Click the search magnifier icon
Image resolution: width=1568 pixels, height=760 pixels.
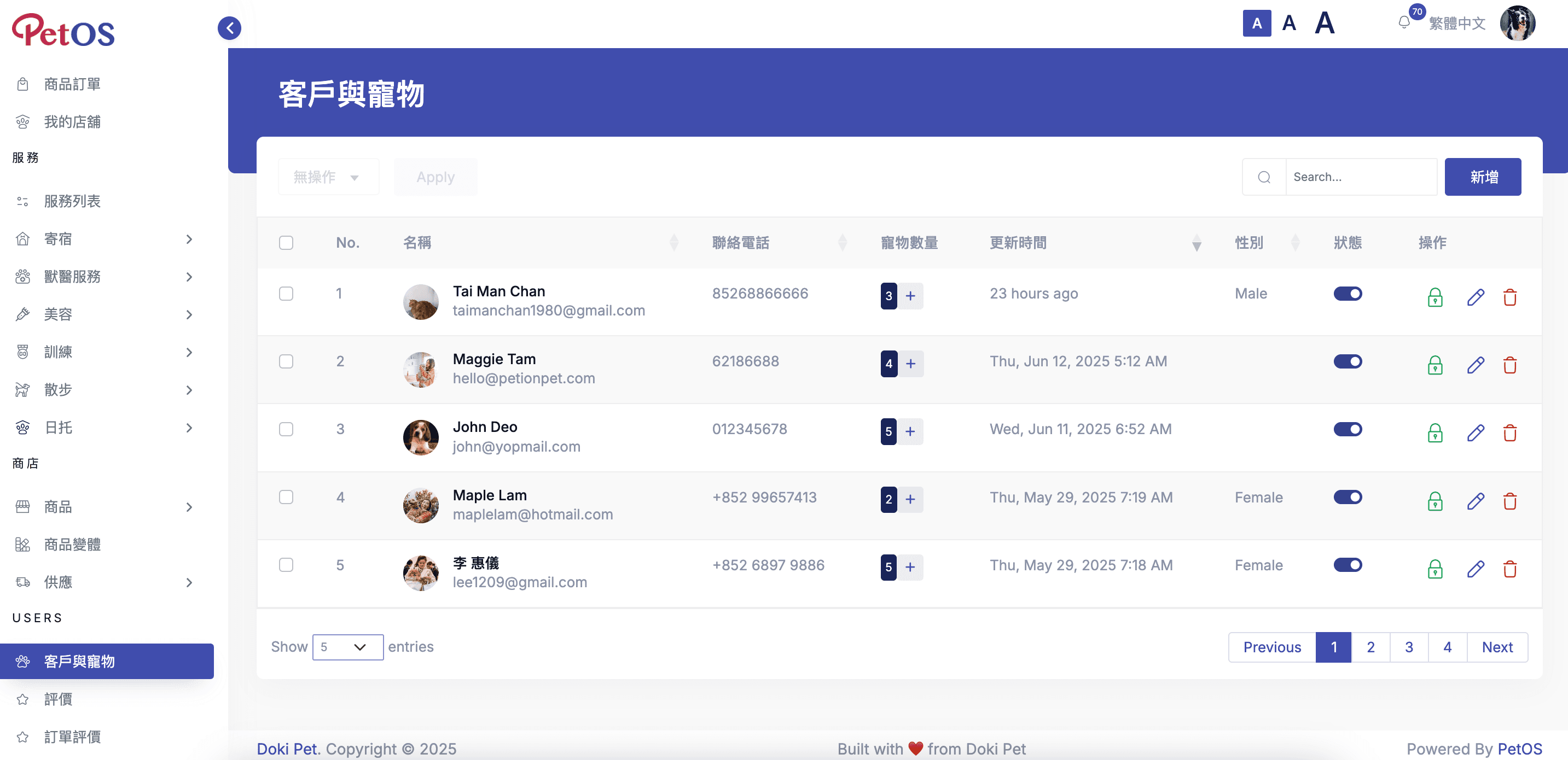click(1264, 177)
